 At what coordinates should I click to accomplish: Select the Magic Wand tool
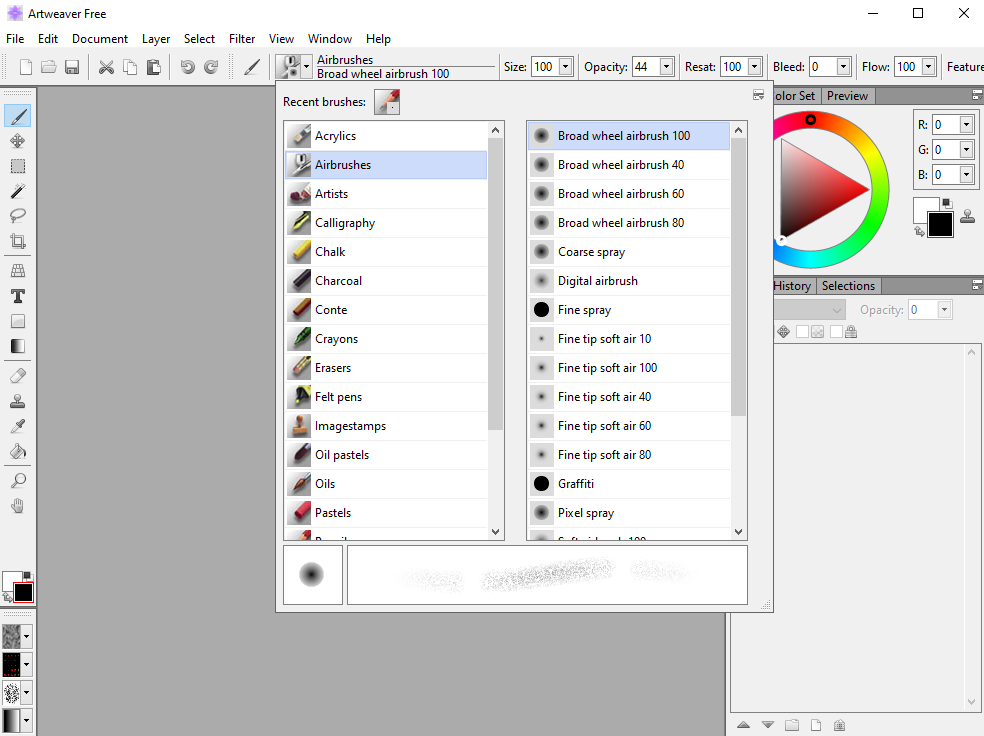click(18, 191)
